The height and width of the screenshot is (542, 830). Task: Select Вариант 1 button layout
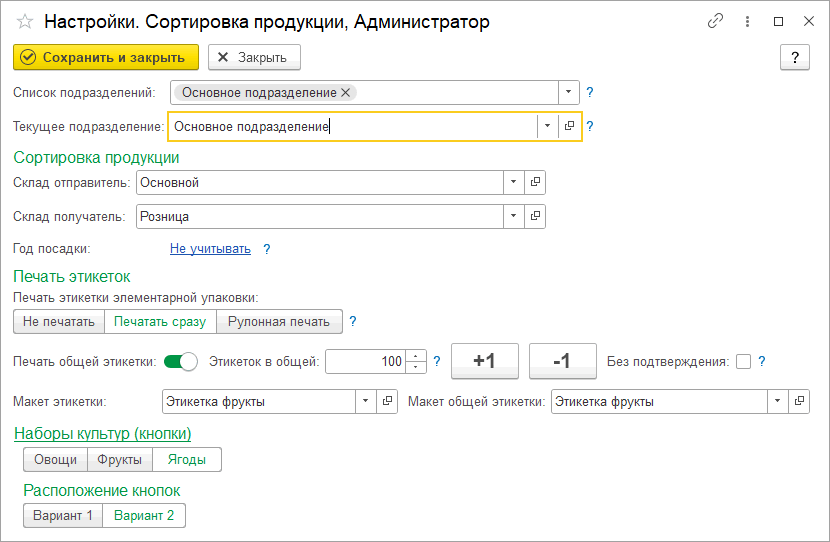pos(62,515)
